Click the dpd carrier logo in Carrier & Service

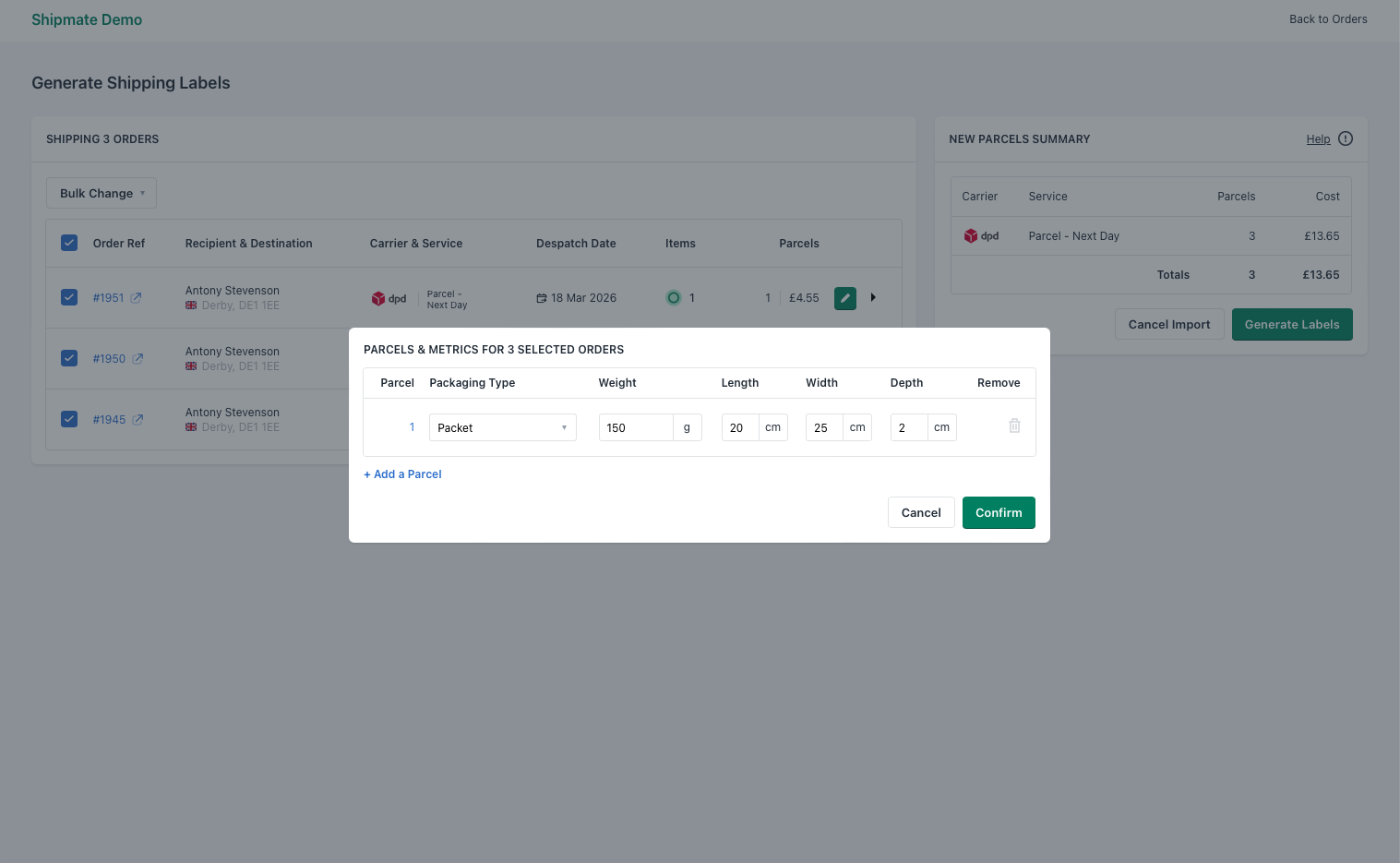pos(379,297)
